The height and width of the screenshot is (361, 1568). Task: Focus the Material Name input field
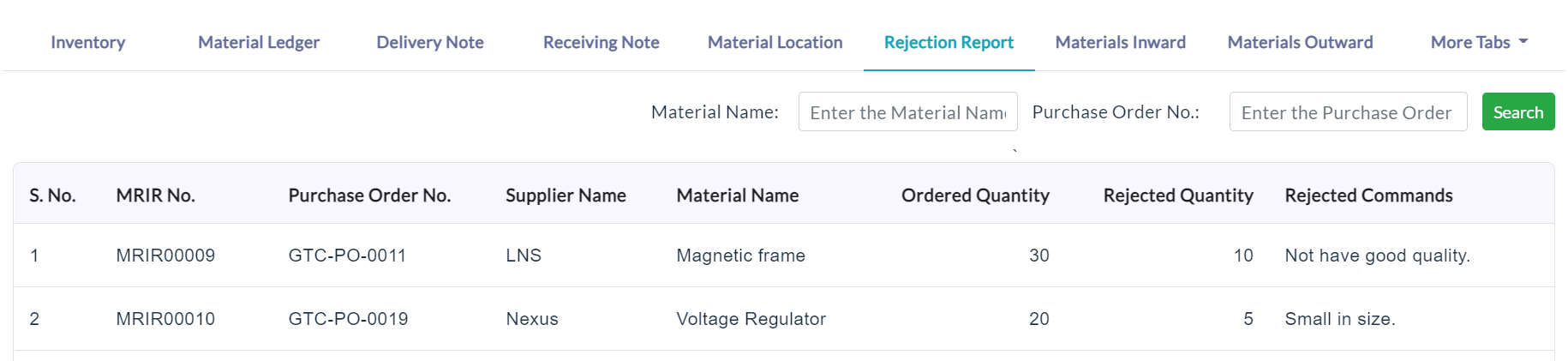tap(908, 111)
